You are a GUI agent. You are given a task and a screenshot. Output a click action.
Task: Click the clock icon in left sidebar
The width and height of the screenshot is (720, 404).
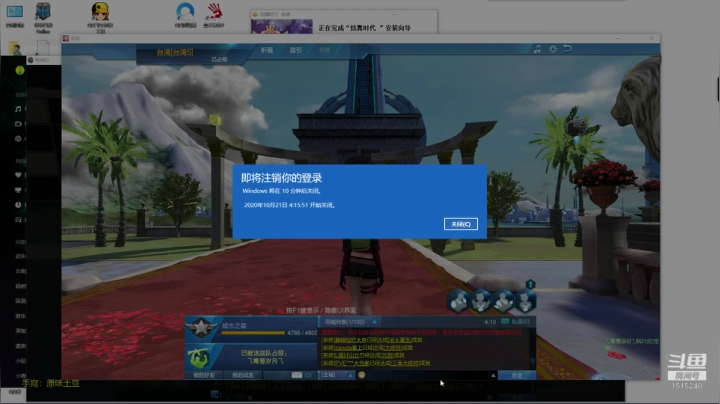18,205
